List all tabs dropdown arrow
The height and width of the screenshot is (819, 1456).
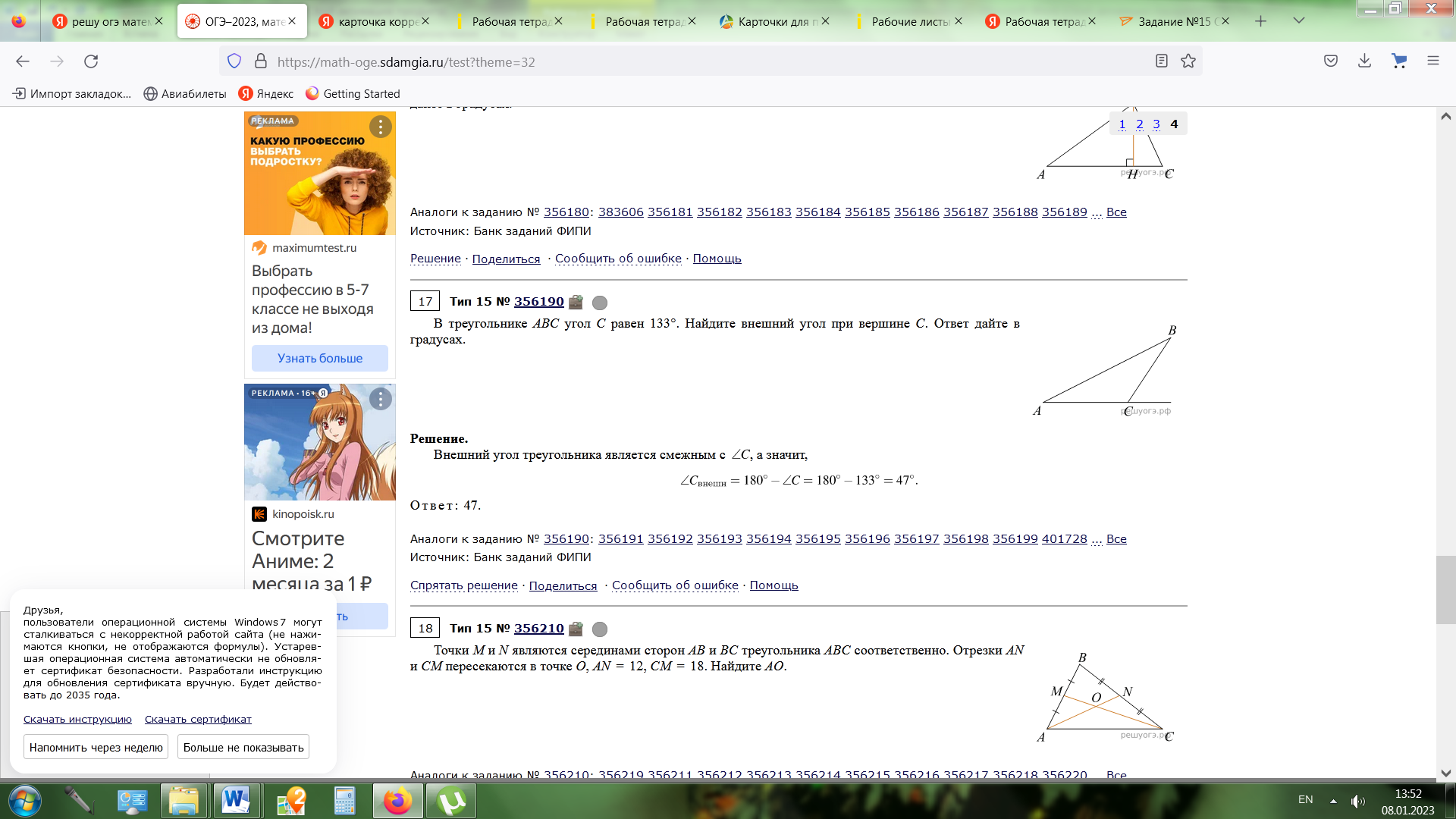[x=1299, y=21]
